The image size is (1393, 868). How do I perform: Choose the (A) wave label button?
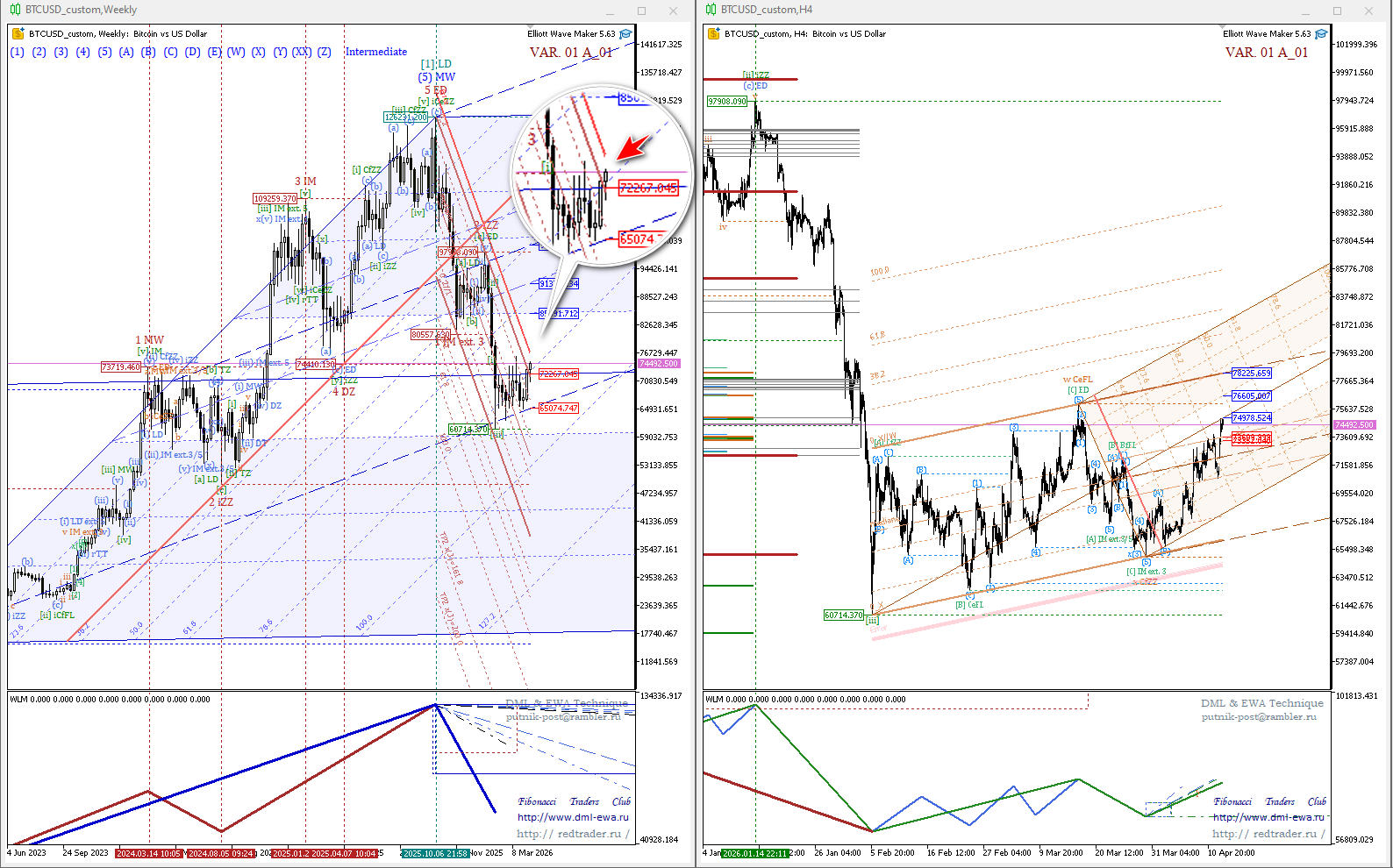[126, 52]
